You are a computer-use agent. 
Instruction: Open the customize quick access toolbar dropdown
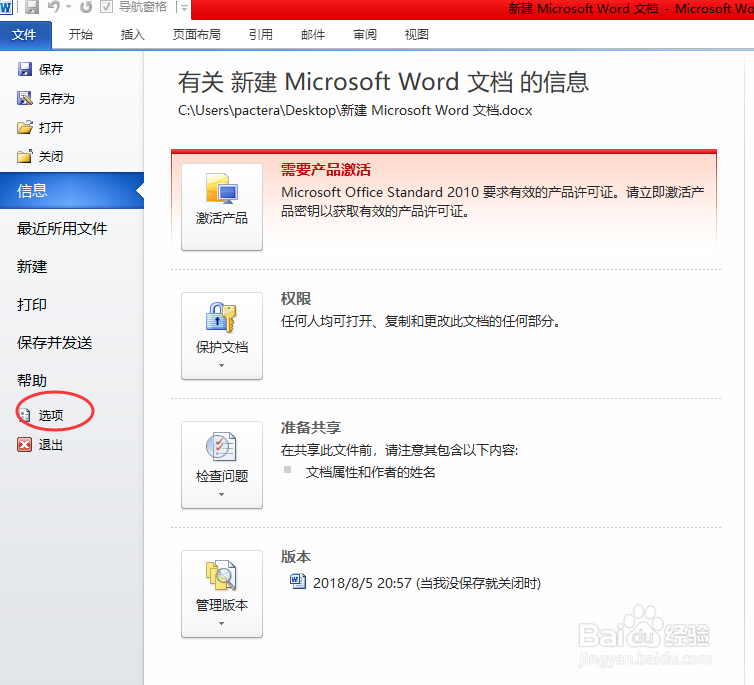[x=184, y=7]
